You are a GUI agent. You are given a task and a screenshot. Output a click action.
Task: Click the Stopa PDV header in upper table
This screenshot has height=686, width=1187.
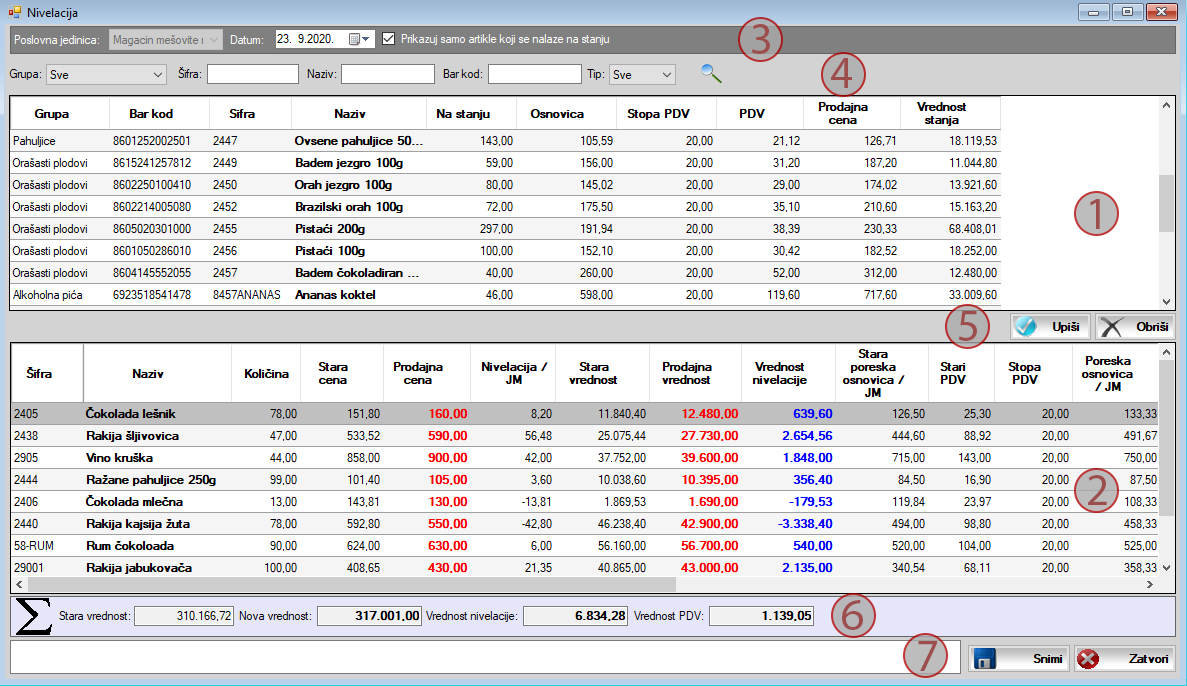point(666,114)
